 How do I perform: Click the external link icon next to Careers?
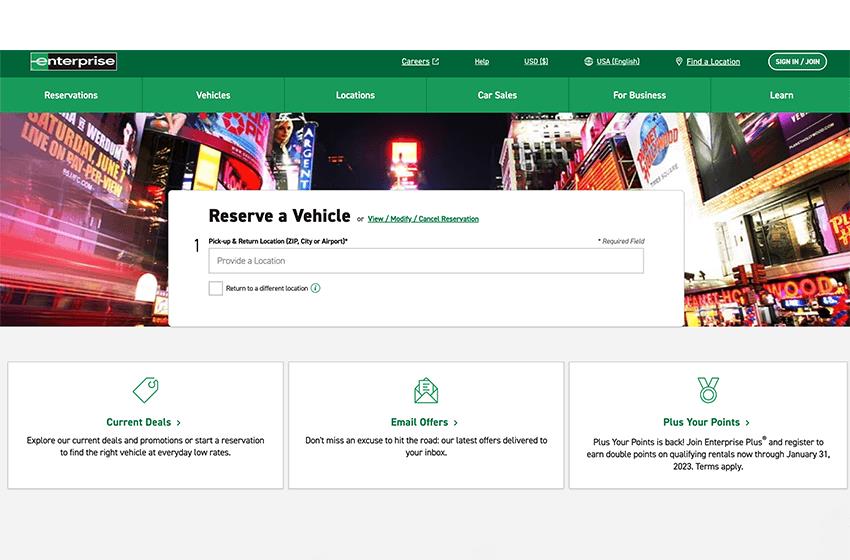pyautogui.click(x=436, y=62)
